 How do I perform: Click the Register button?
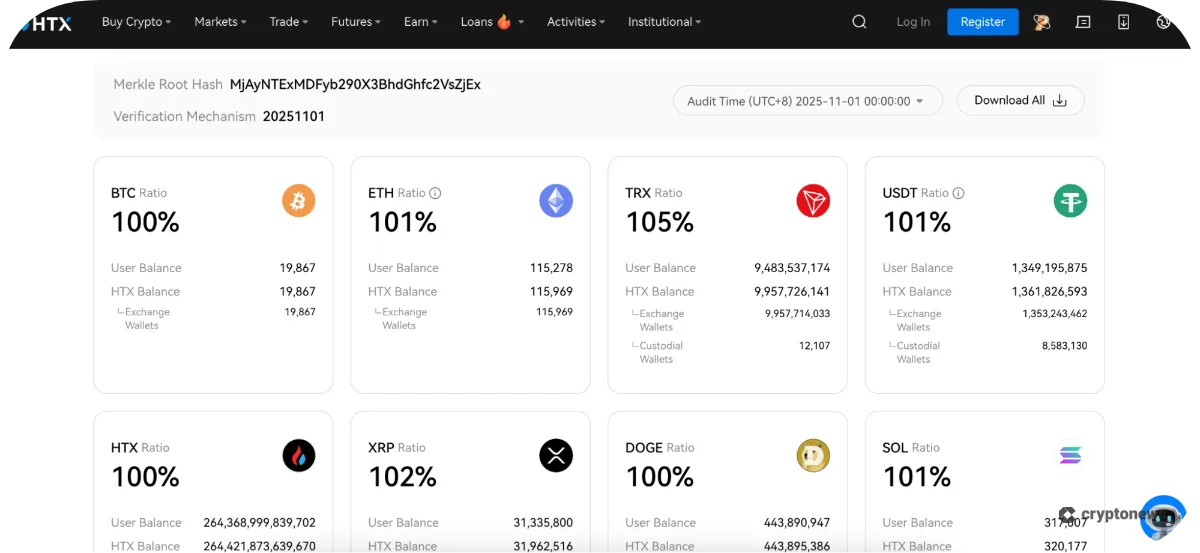click(982, 22)
